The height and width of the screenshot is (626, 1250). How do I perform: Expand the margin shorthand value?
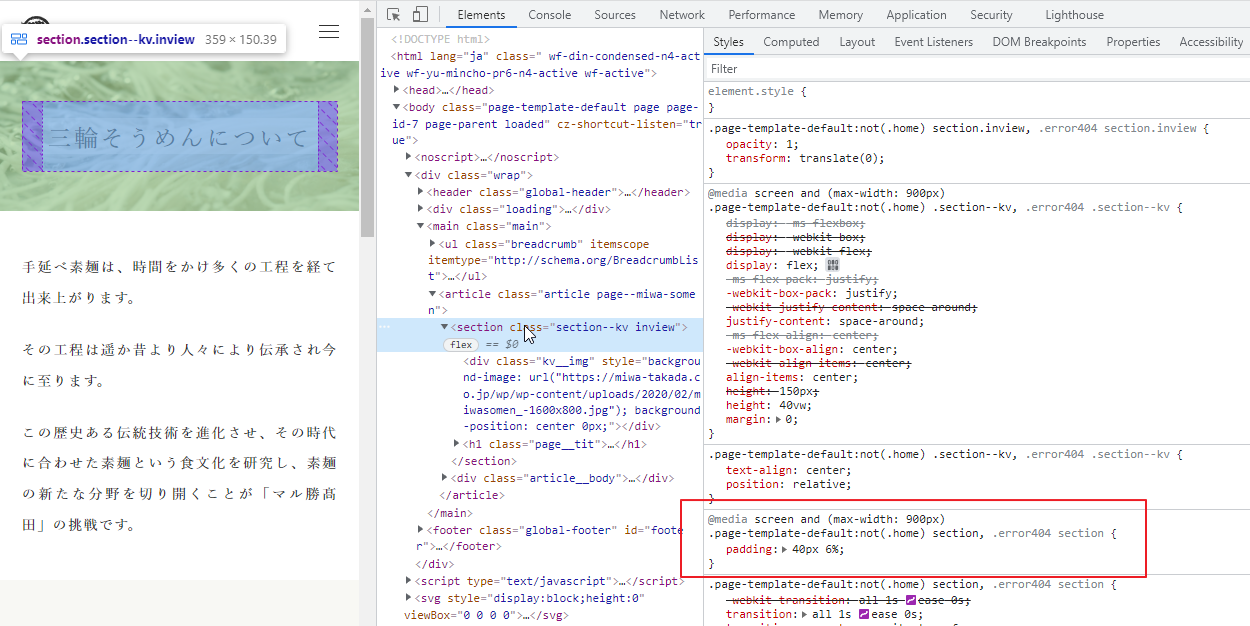click(x=780, y=420)
